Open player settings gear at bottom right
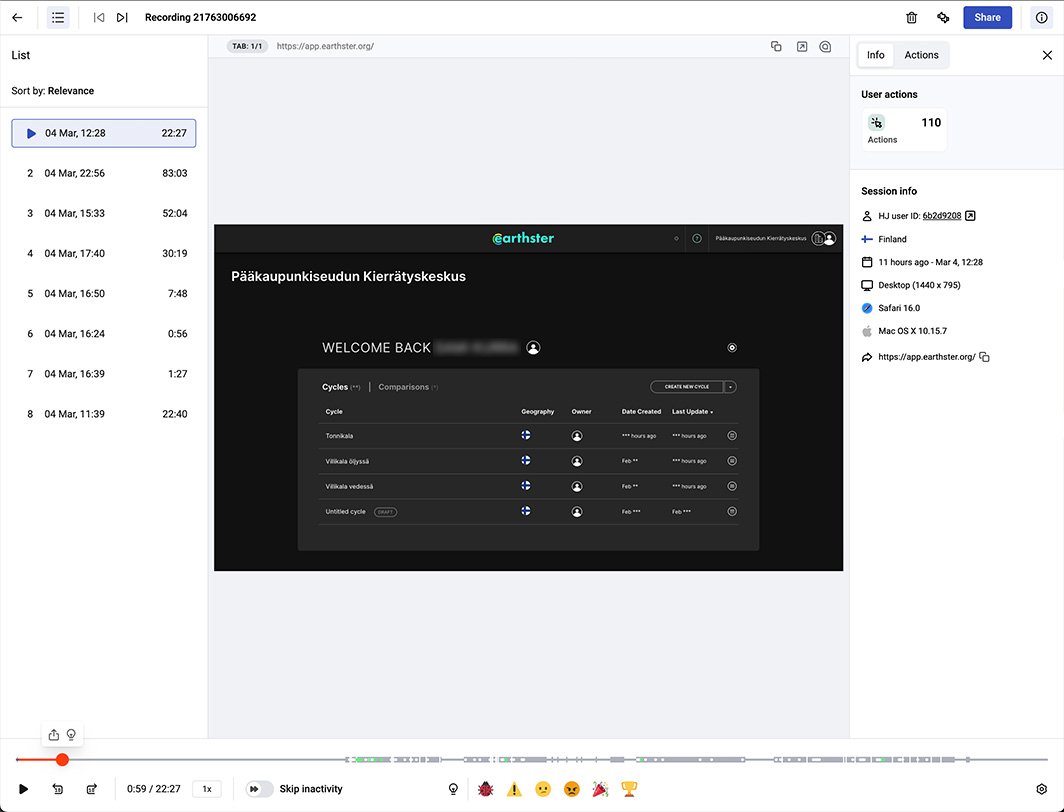This screenshot has height=812, width=1064. point(1042,789)
